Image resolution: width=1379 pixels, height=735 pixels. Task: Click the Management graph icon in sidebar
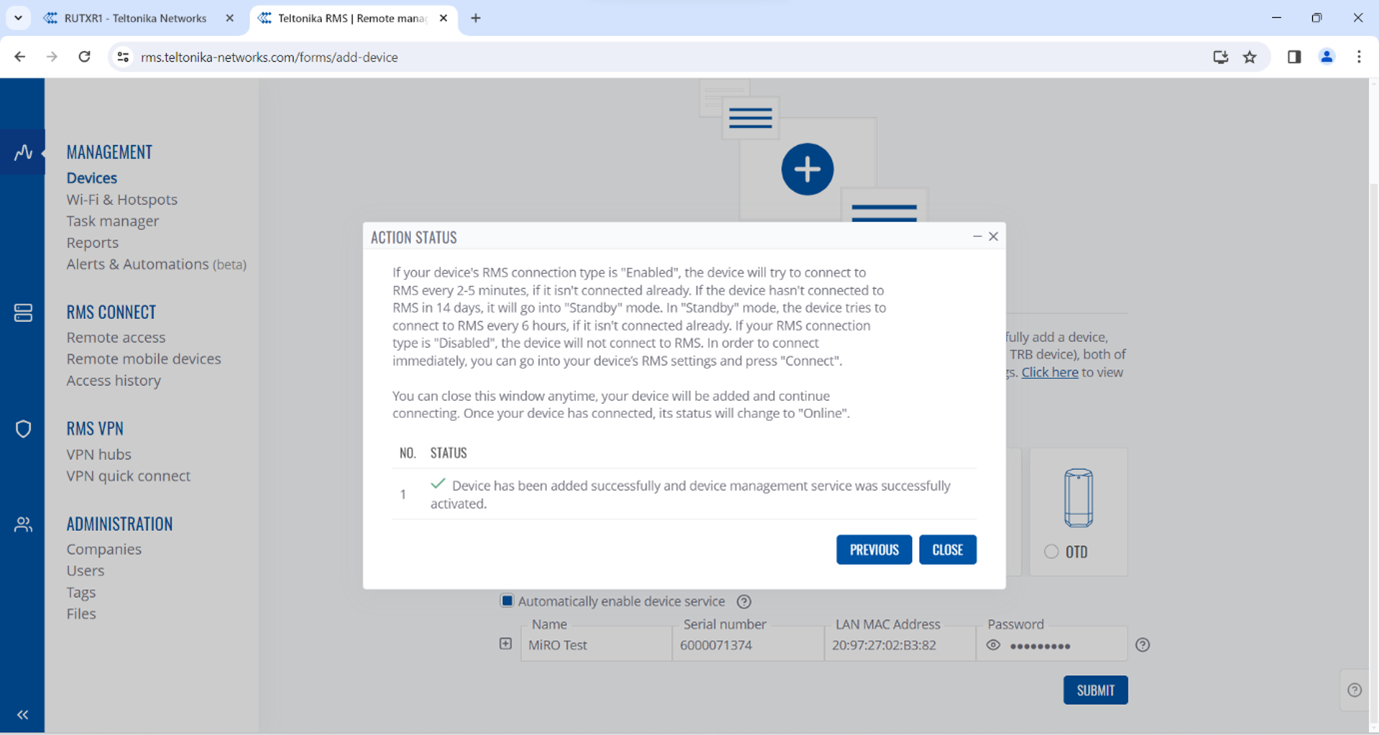[x=23, y=153]
